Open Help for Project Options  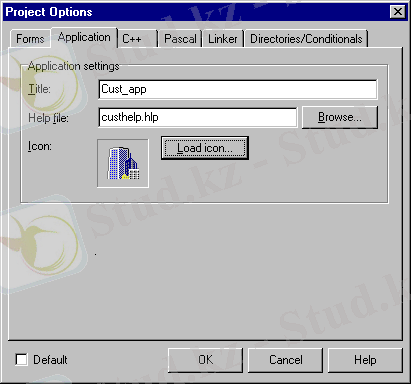tap(365, 360)
